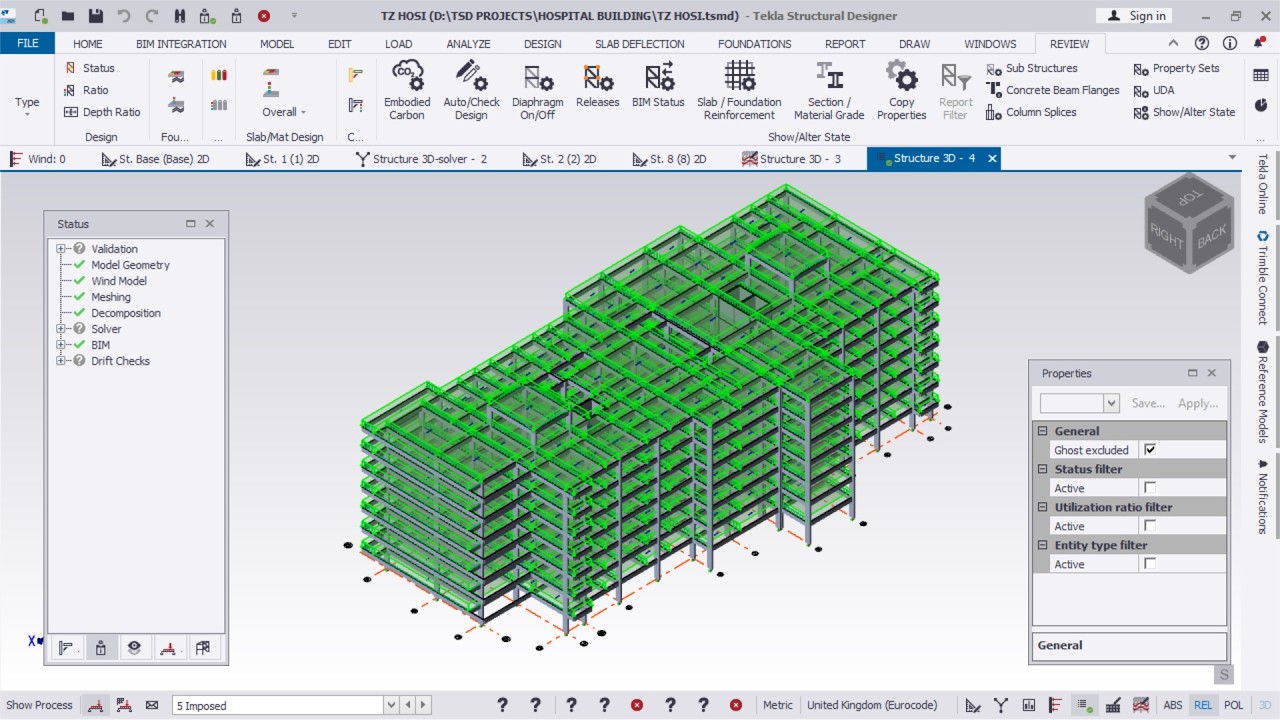Screen dimensions: 1280x720
Task: Toggle REL coordinate mode
Action: tap(1203, 705)
